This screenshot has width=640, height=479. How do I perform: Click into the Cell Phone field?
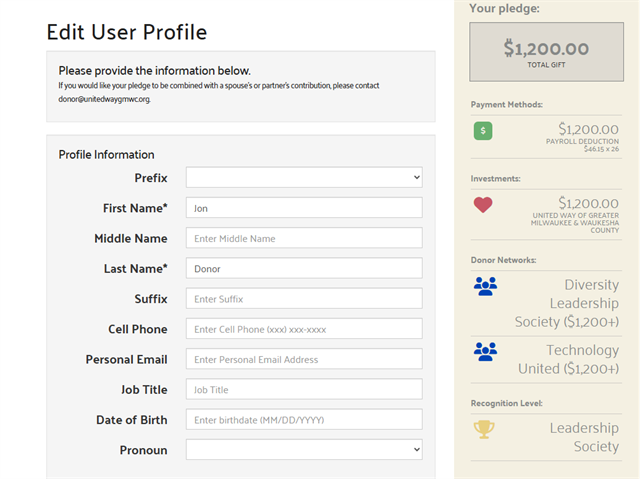tap(304, 328)
